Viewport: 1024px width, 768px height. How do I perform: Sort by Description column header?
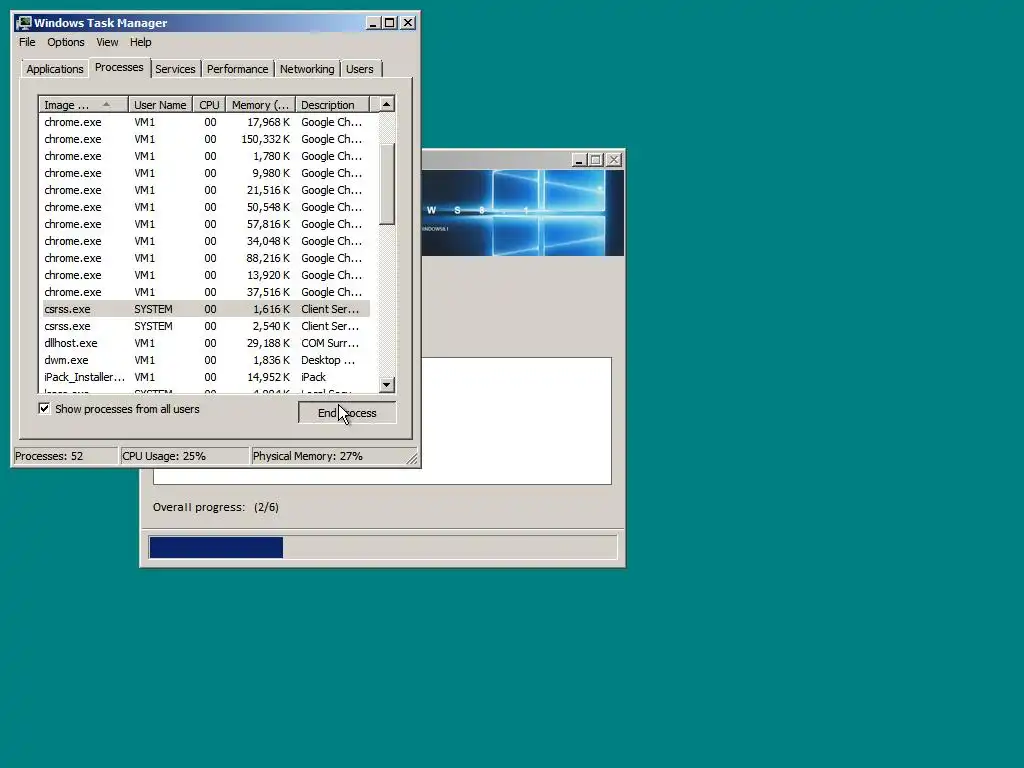click(332, 104)
